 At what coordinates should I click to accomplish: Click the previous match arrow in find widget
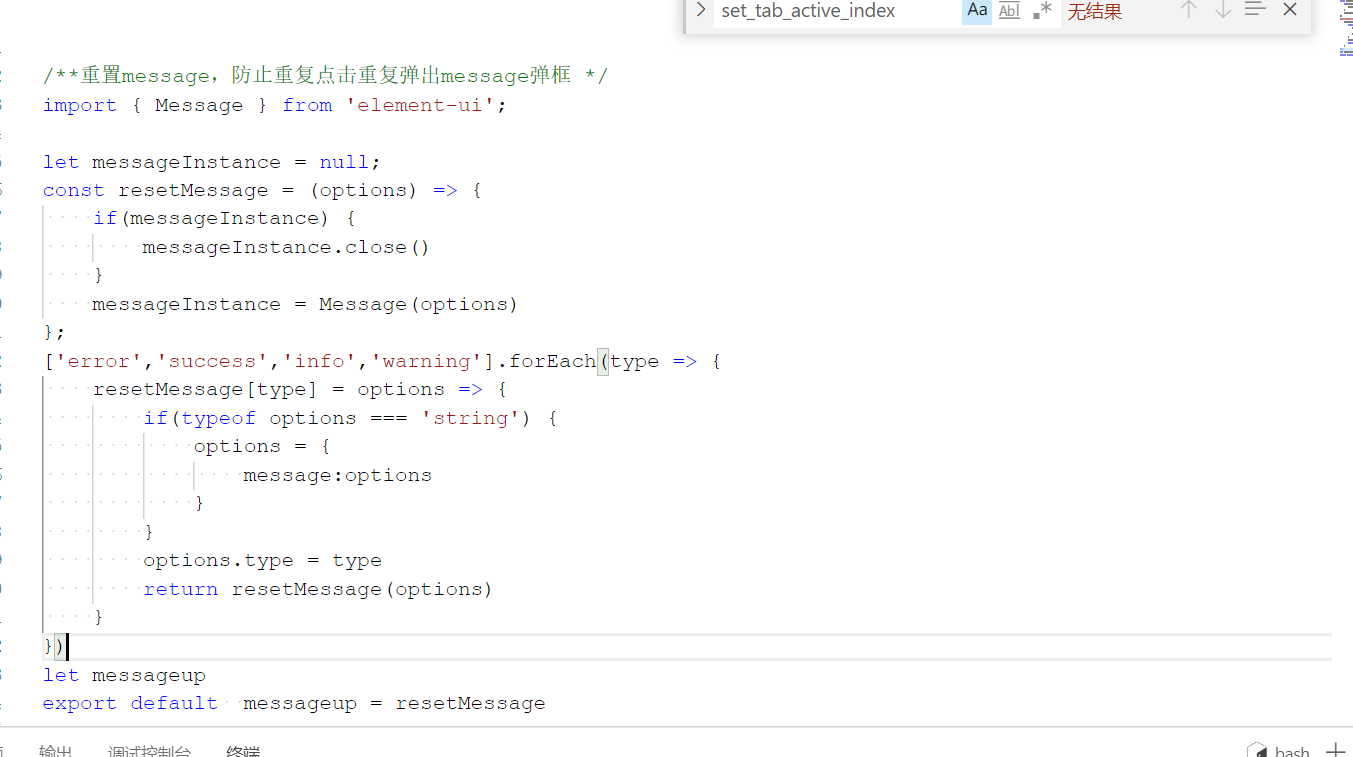[x=1187, y=11]
